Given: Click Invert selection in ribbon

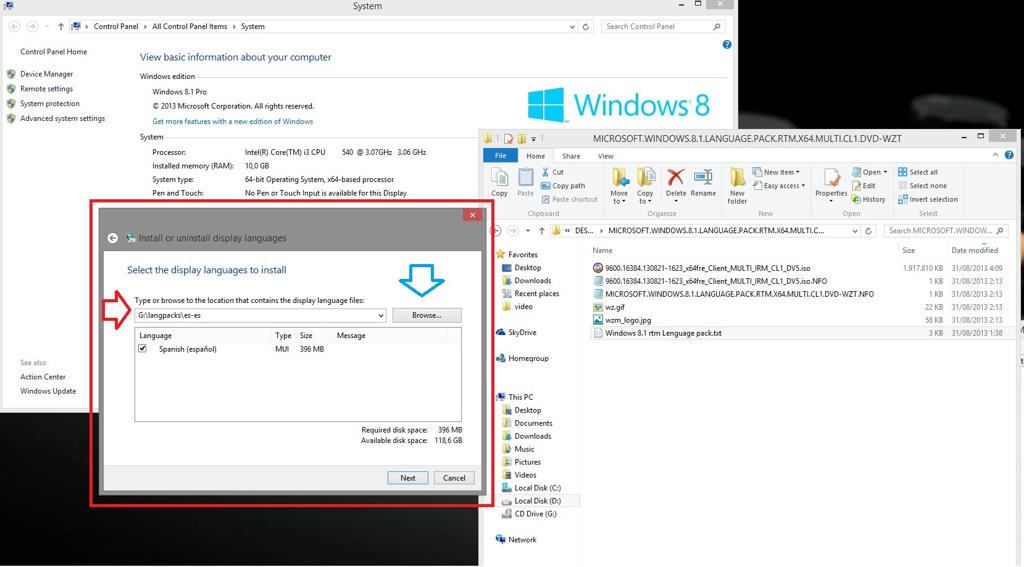Looking at the screenshot, I should click(928, 200).
